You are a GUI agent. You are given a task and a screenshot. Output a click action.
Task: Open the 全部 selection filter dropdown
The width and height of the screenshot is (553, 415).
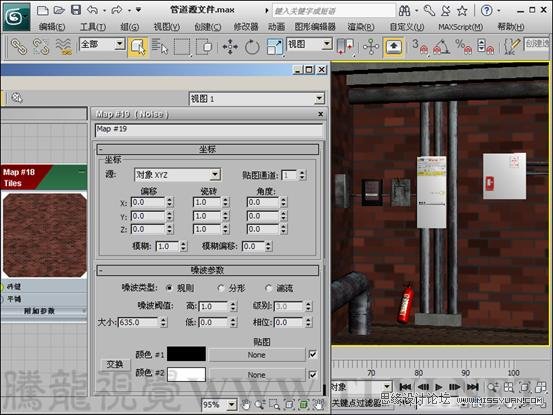[x=102, y=44]
